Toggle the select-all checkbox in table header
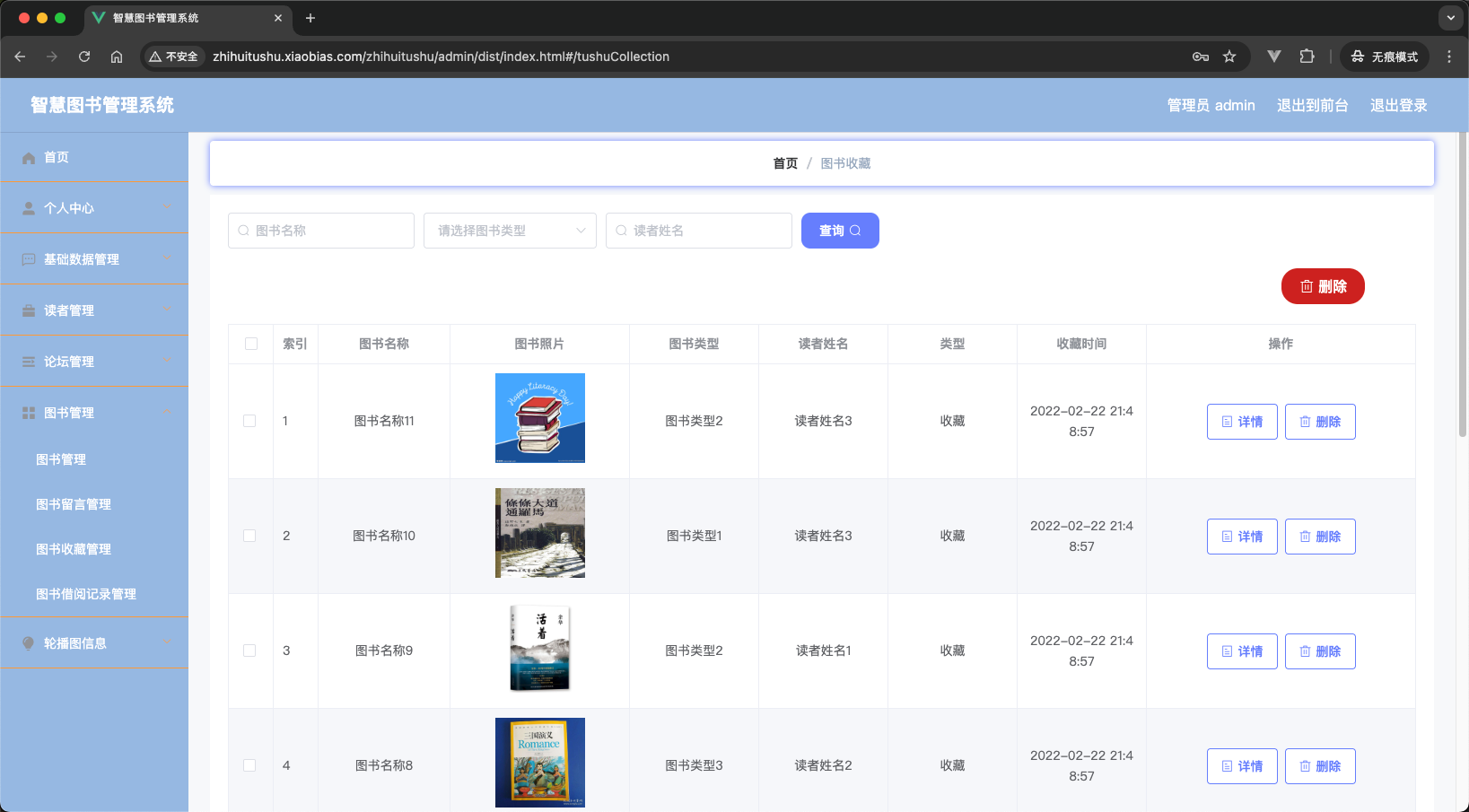Image resolution: width=1469 pixels, height=812 pixels. click(251, 344)
